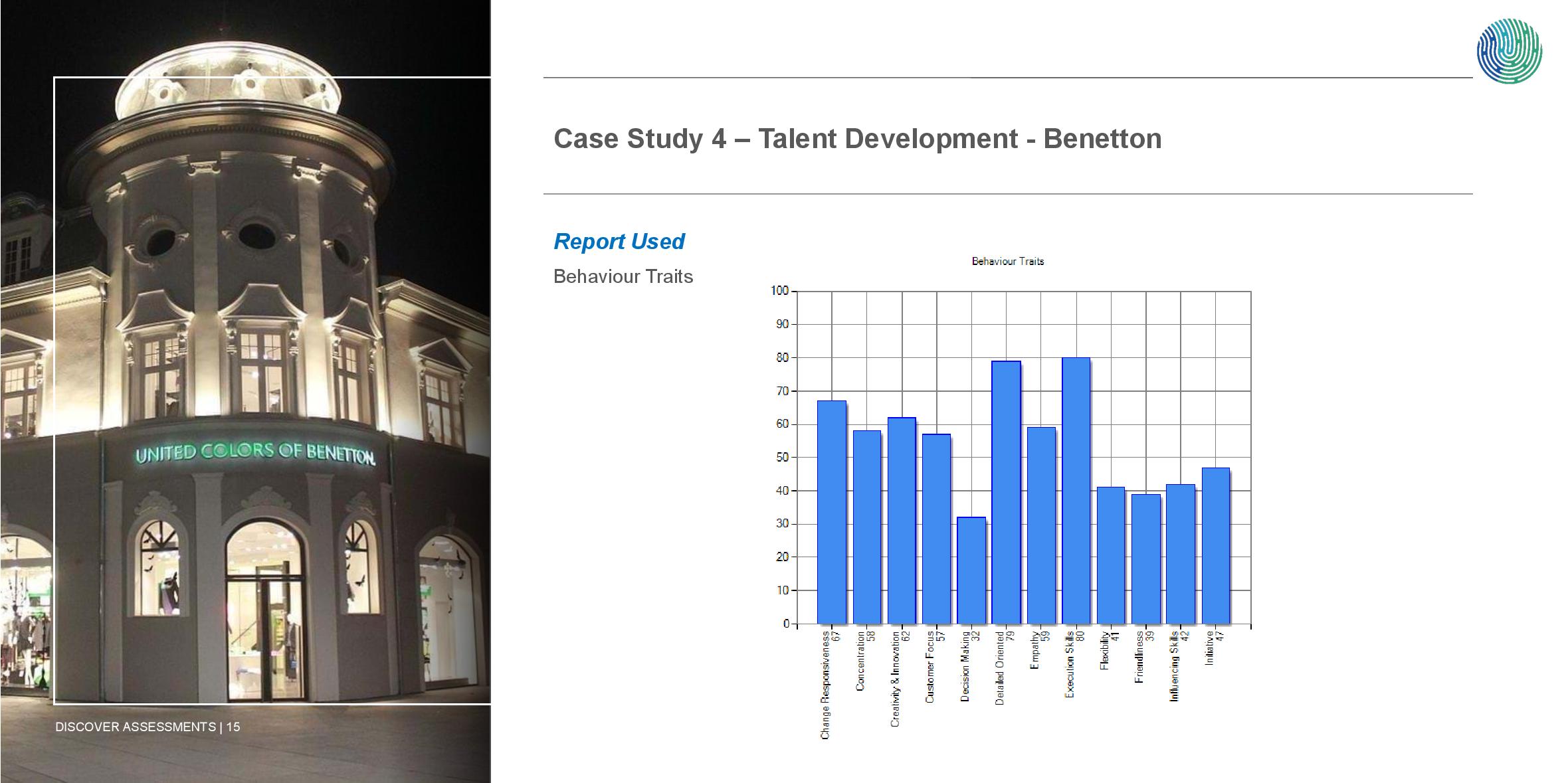Click the Creativity & Innovation bar
1568x783 pixels.
902,520
